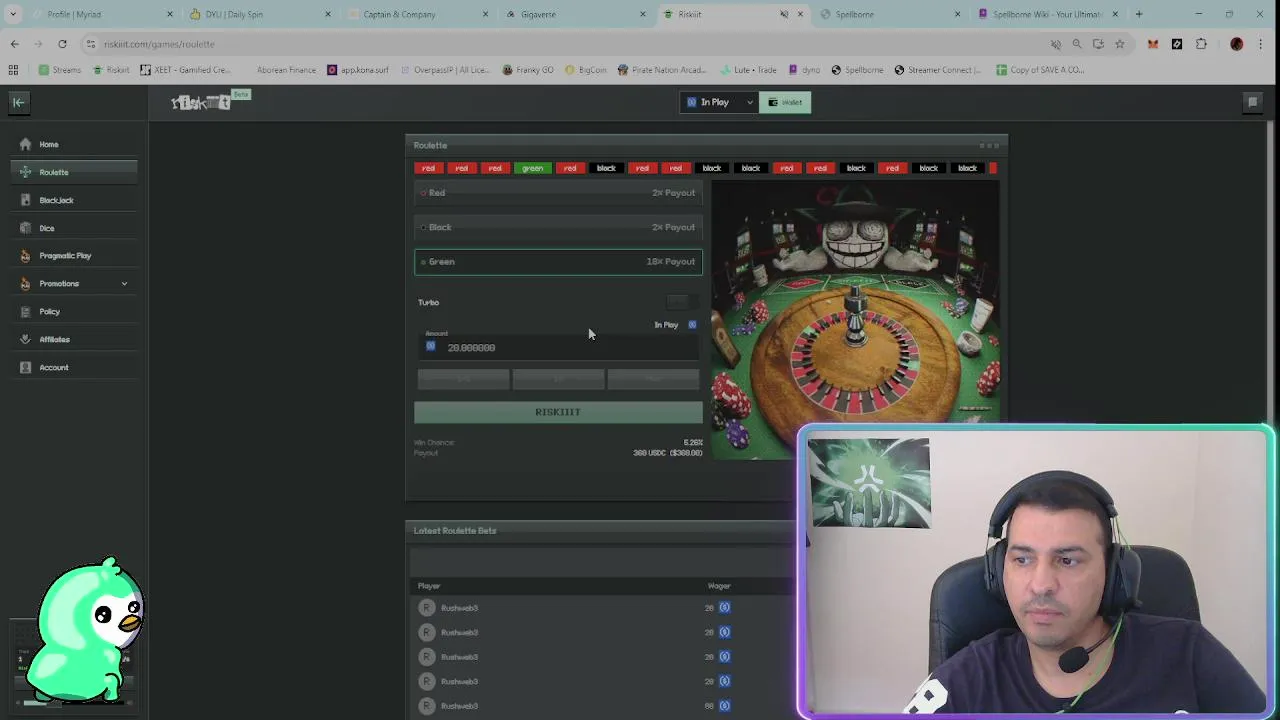Screen dimensions: 1280x720
Task: Open the Chrome profile avatar
Action: tap(1237, 44)
